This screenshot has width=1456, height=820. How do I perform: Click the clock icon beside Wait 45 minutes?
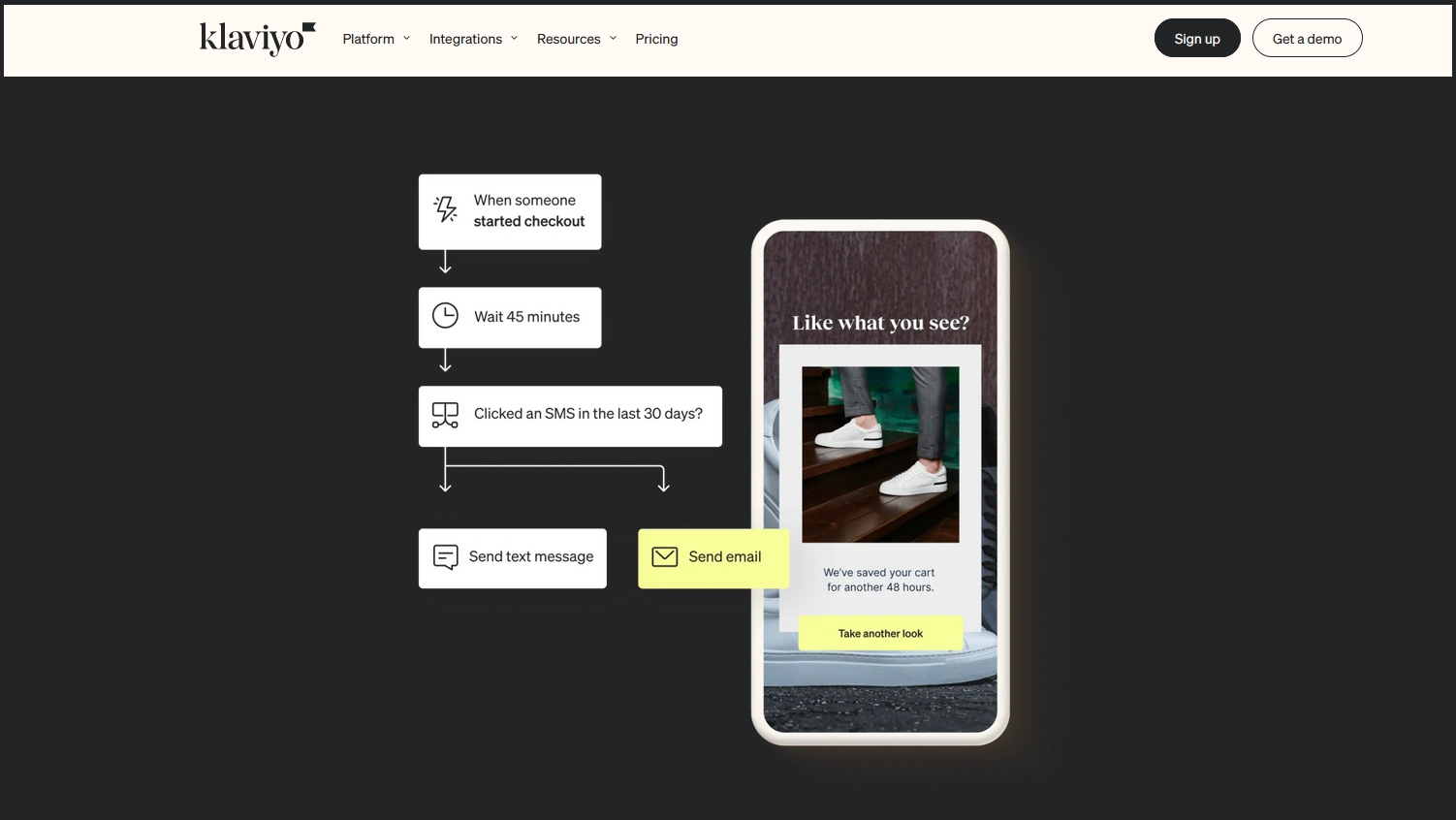click(445, 316)
